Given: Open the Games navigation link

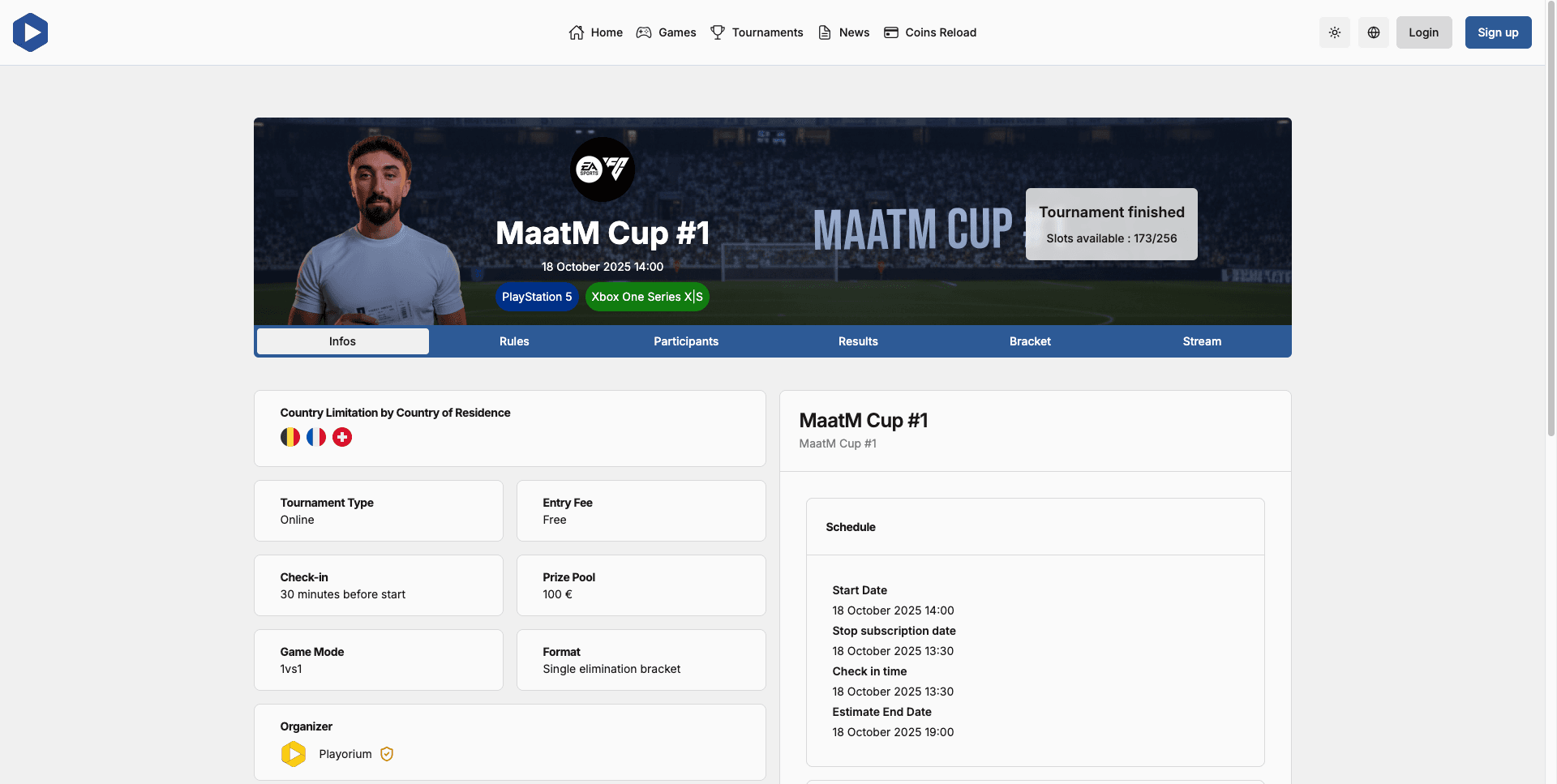Looking at the screenshot, I should tap(667, 32).
